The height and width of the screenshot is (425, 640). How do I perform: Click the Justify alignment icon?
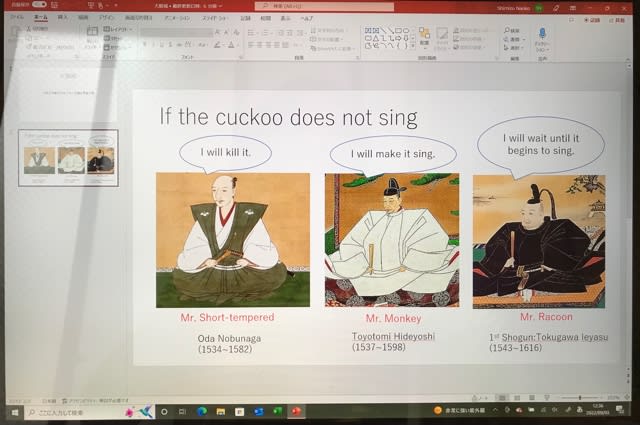[x=277, y=45]
